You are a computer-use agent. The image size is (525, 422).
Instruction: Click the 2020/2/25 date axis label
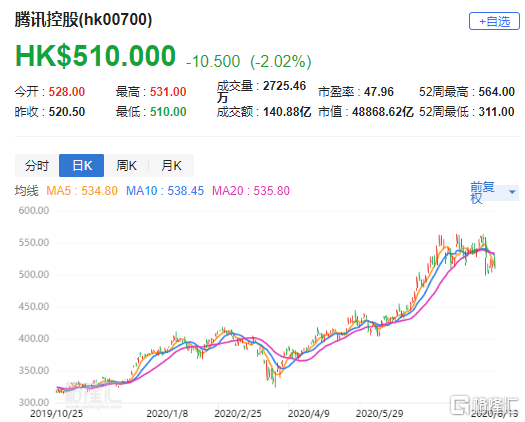click(x=238, y=414)
